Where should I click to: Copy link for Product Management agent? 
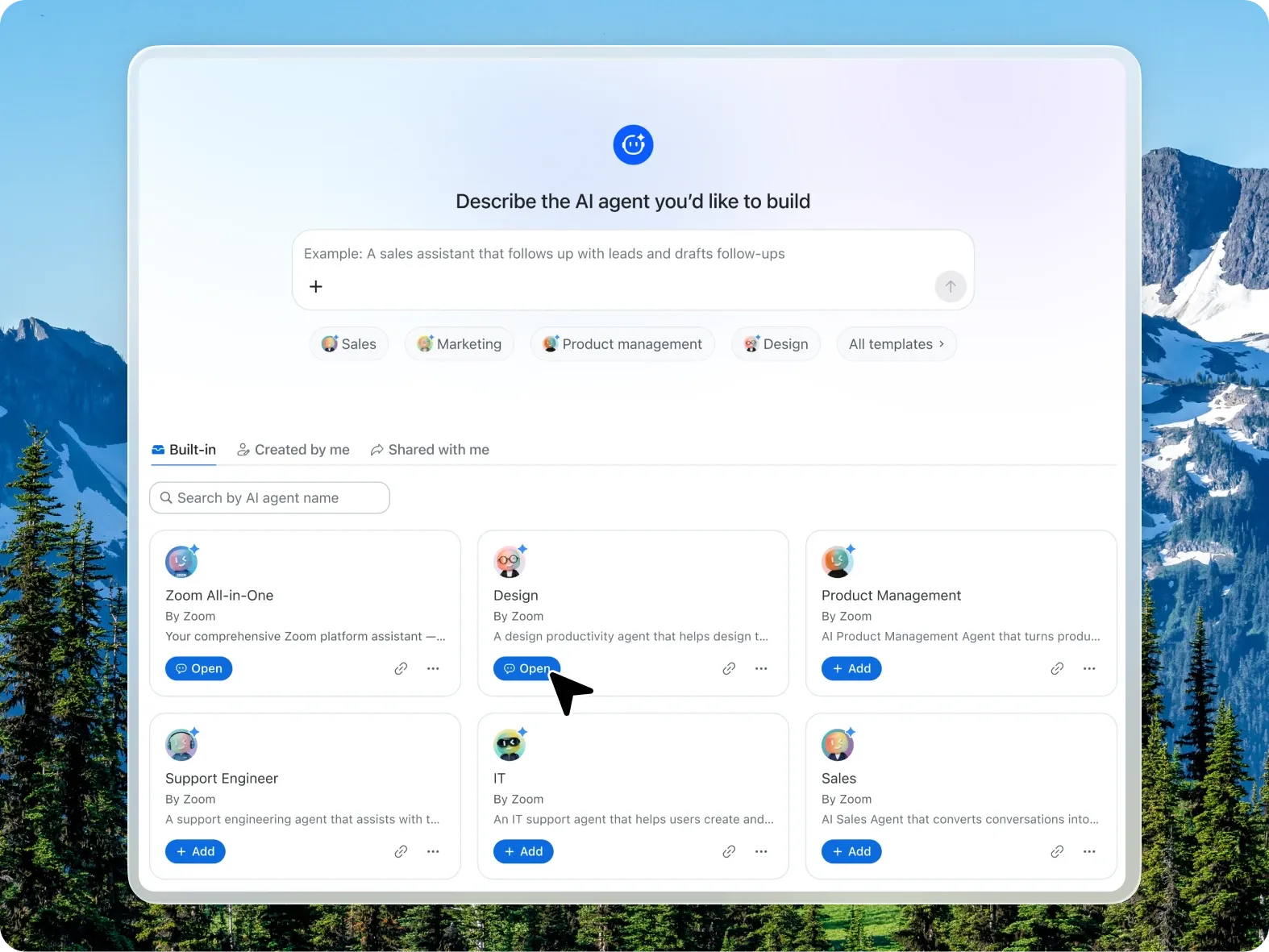pyautogui.click(x=1057, y=668)
